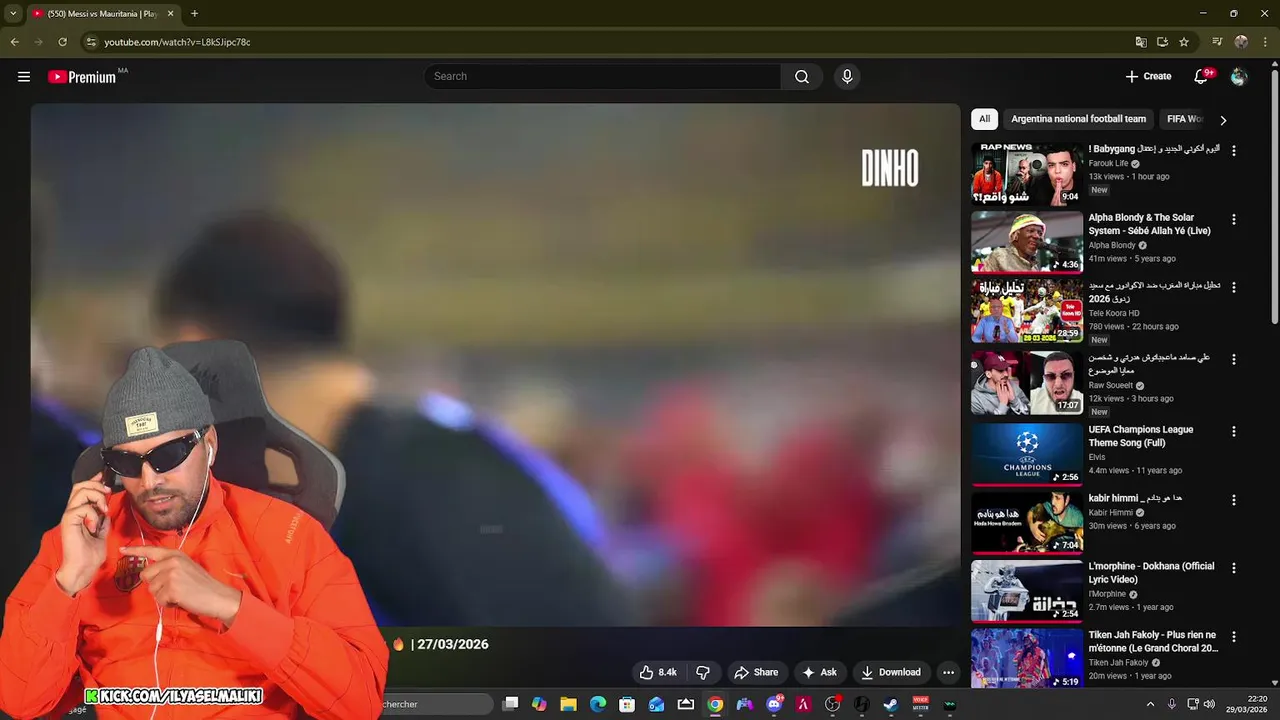
Task: Open options for L'morphine Dokhana video
Action: (1233, 567)
